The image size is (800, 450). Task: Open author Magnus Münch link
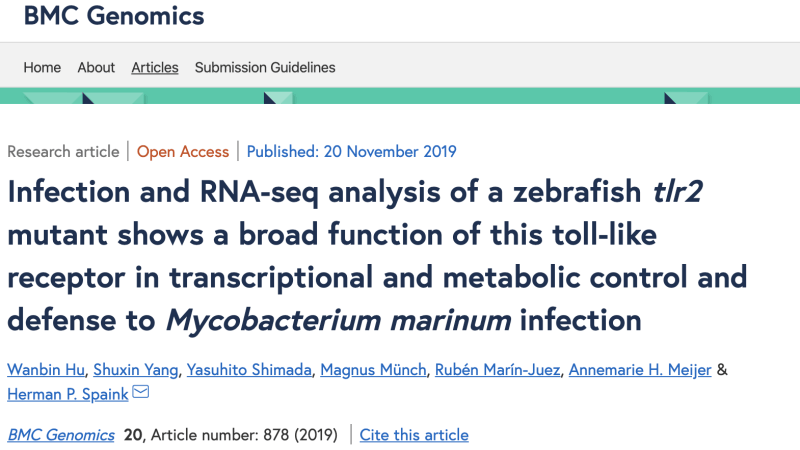point(373,369)
